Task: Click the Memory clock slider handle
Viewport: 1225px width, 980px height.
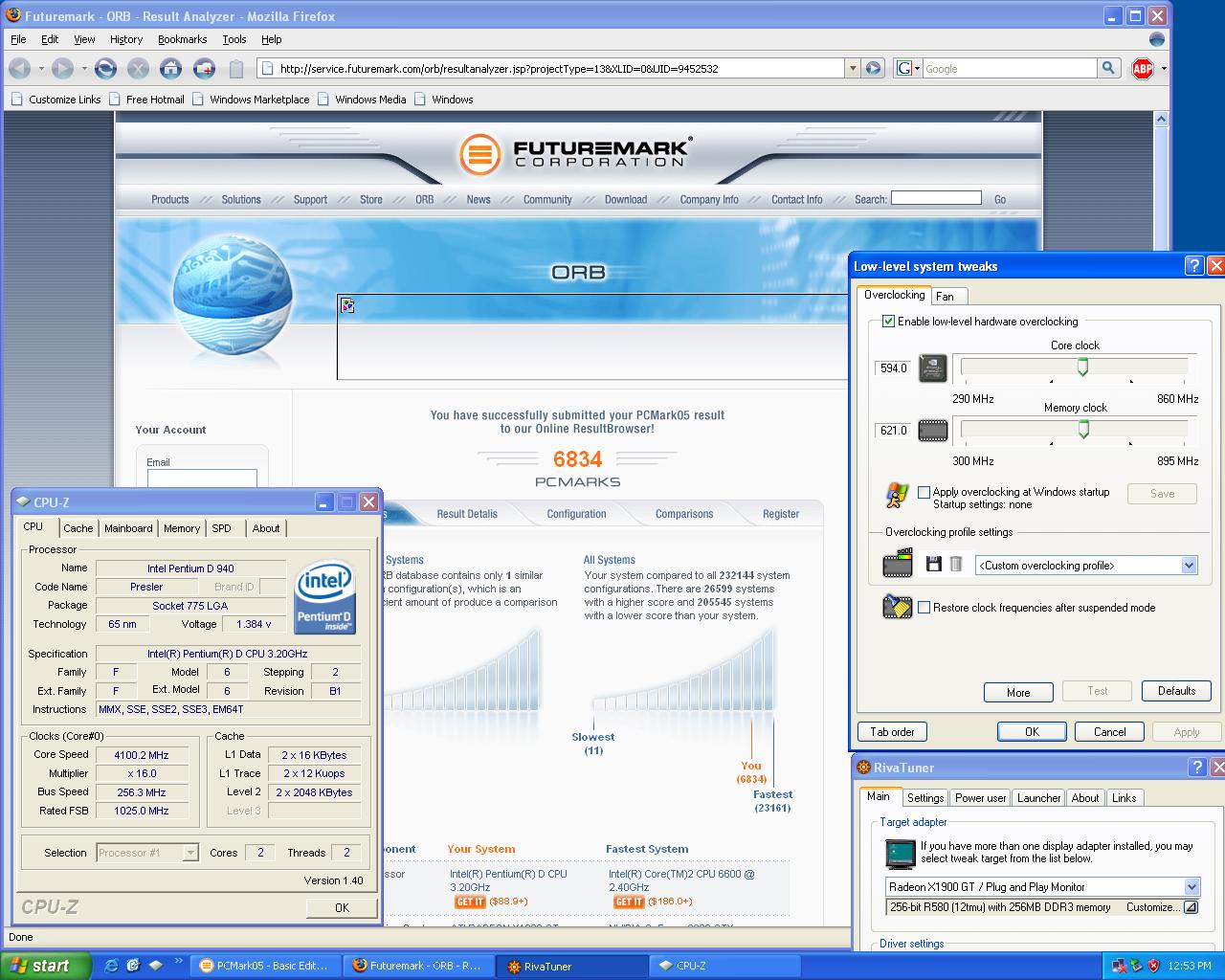Action: pos(1083,430)
